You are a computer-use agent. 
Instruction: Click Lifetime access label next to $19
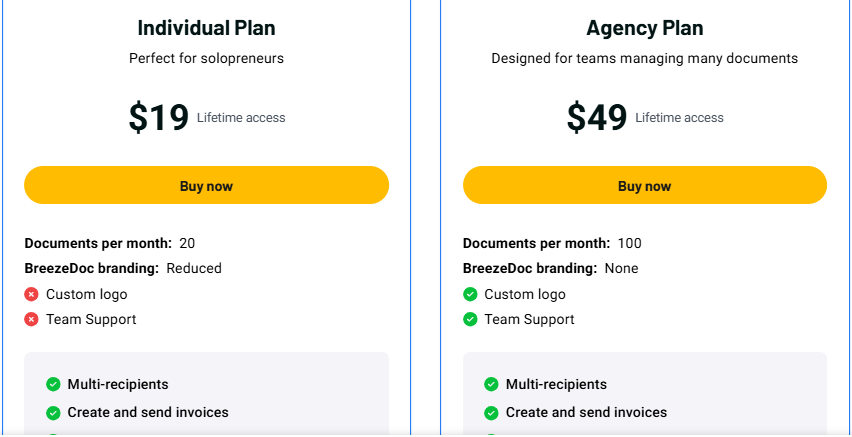pos(241,118)
